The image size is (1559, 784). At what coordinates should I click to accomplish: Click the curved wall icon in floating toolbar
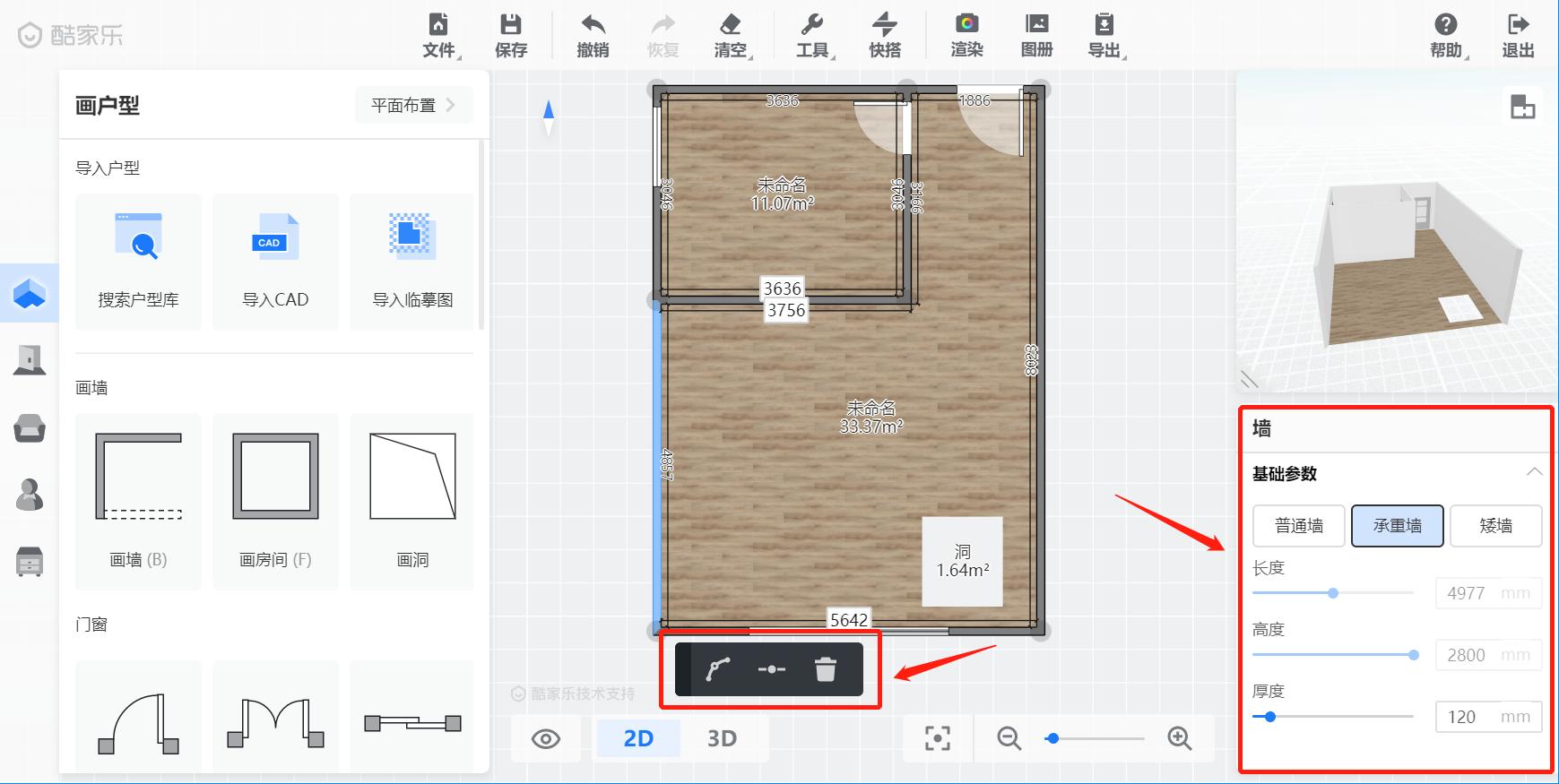click(717, 669)
